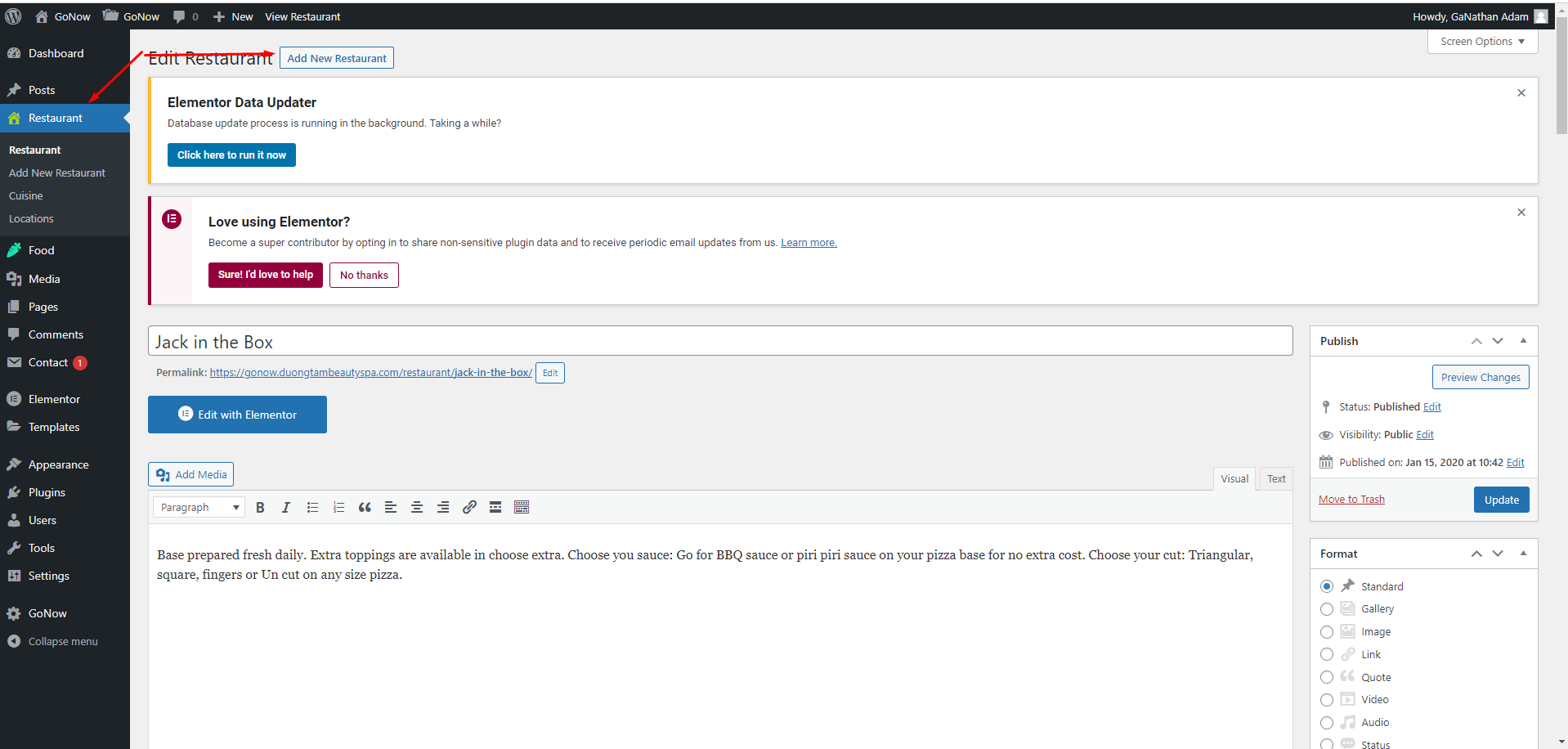The height and width of the screenshot is (749, 1568).
Task: Click the Update button
Action: pos(1501,500)
